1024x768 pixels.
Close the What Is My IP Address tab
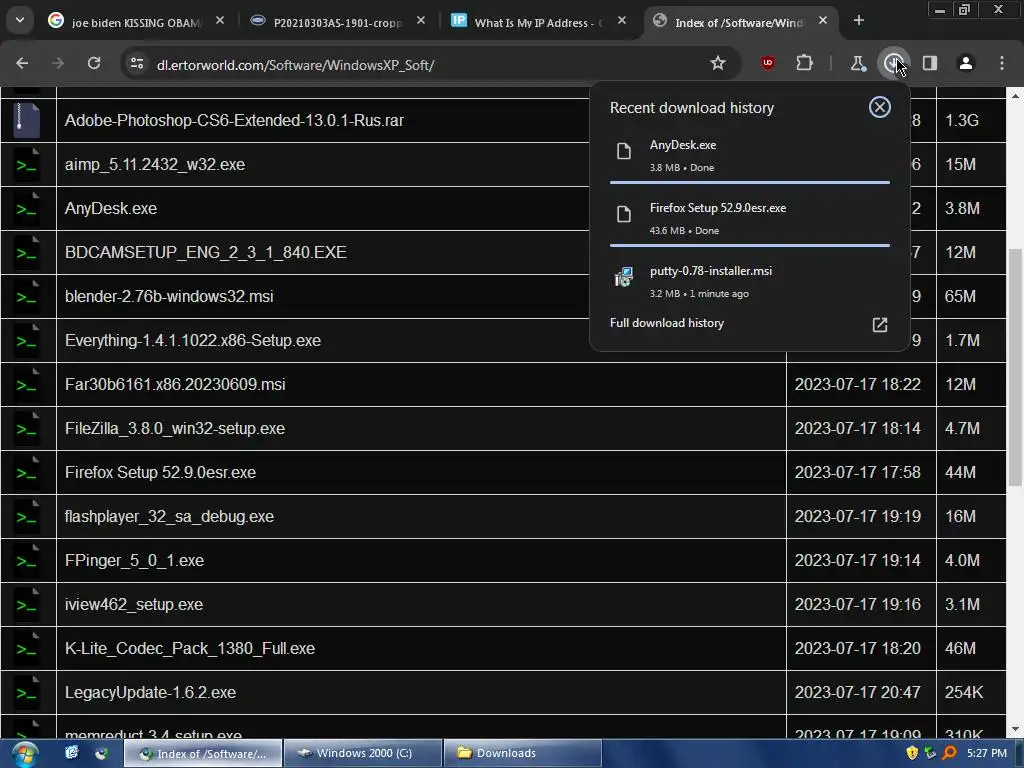pyautogui.click(x=622, y=21)
